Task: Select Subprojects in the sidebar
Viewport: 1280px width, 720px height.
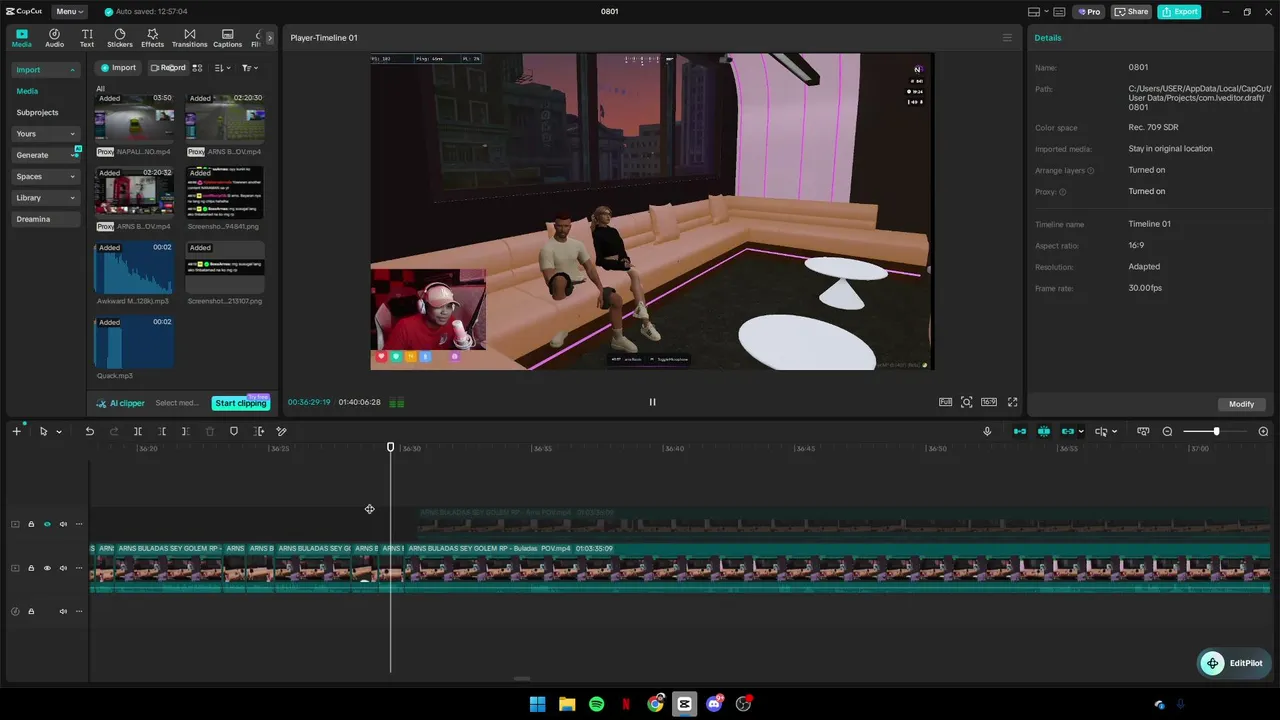Action: tap(37, 112)
